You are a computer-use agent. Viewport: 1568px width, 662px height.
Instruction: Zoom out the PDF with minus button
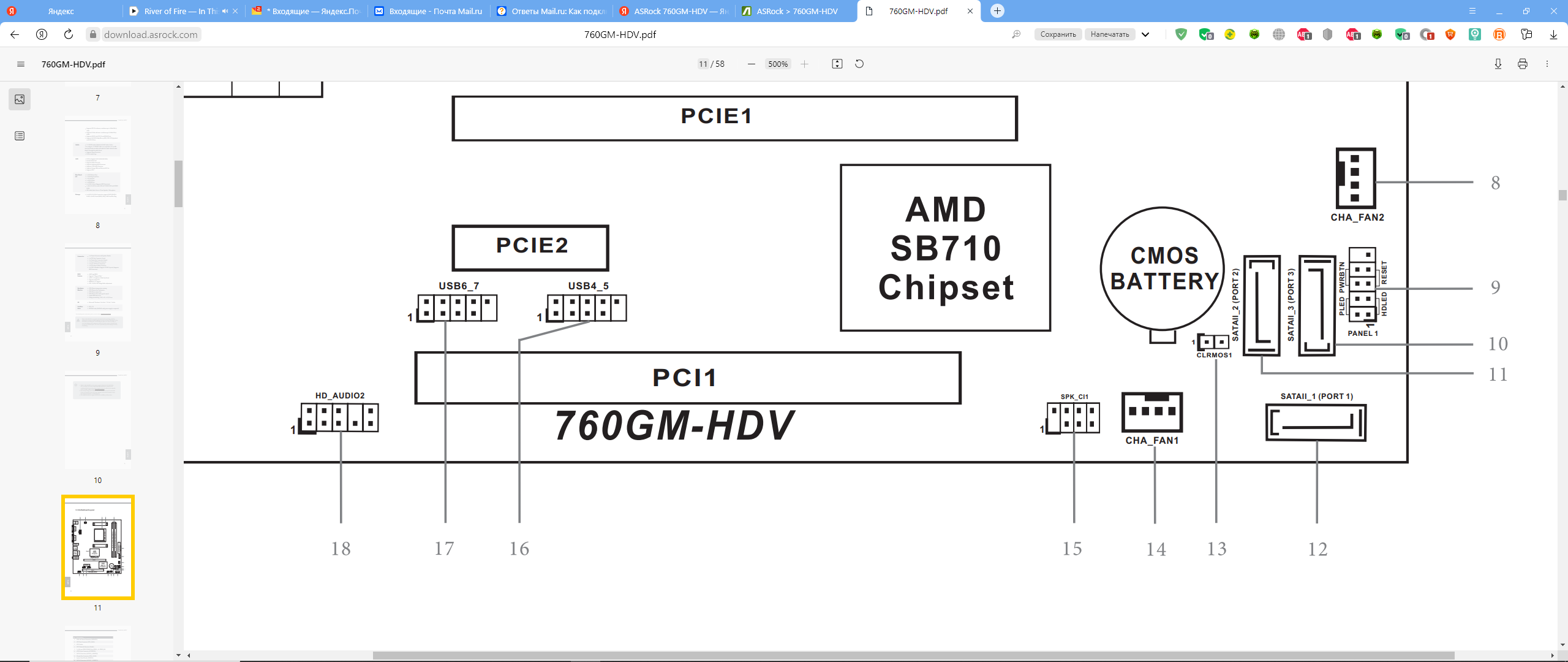click(x=751, y=64)
